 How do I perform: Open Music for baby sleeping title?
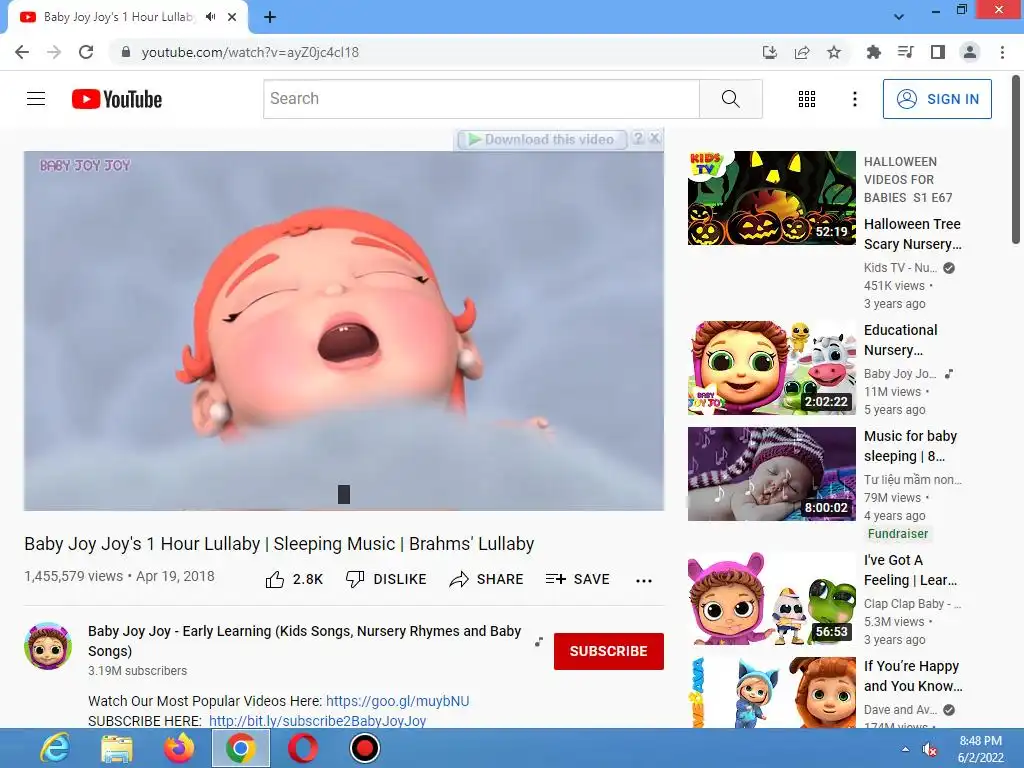pyautogui.click(x=910, y=446)
